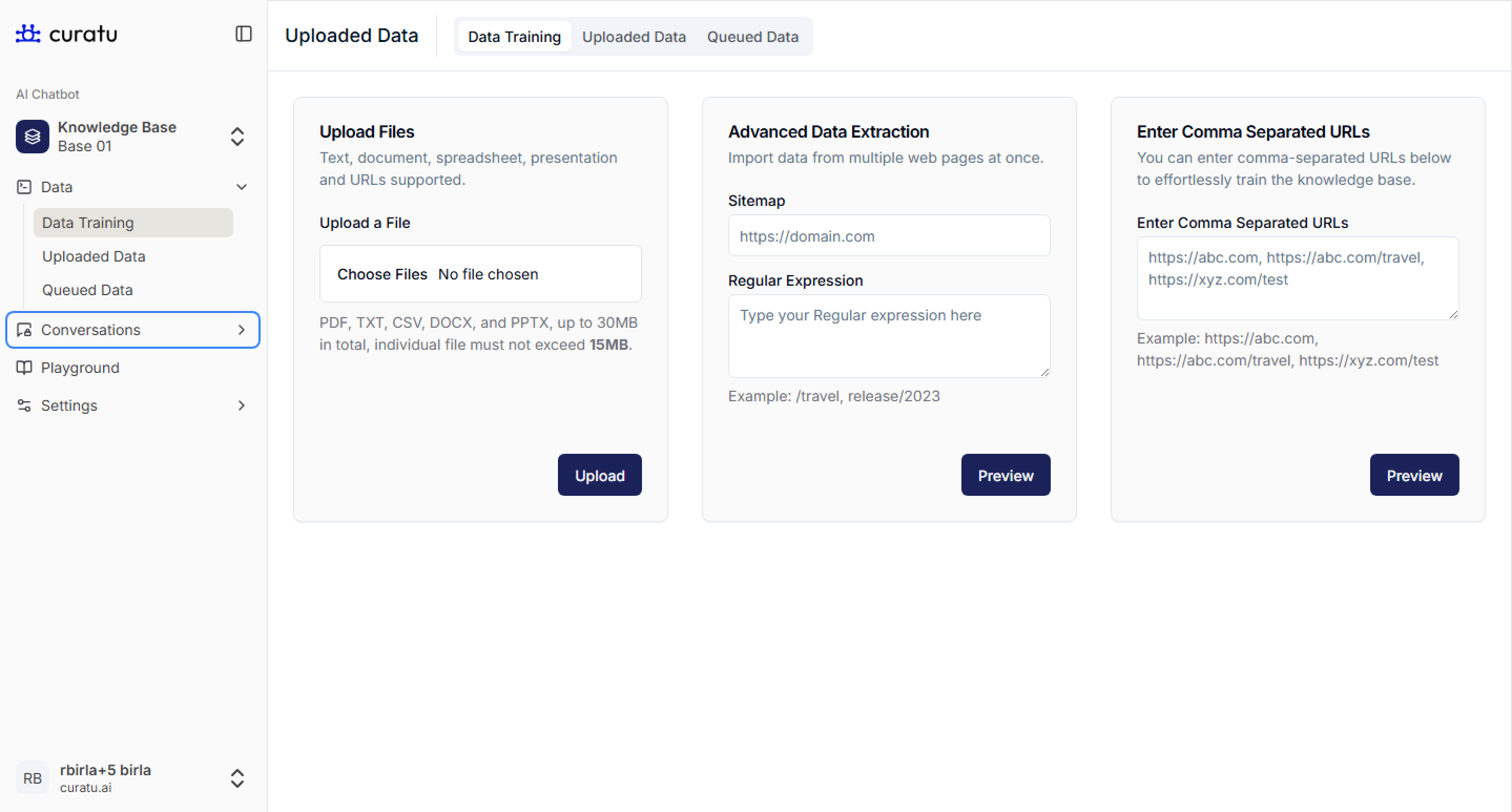This screenshot has width=1512, height=812.
Task: Click the Choose Files button
Action: (382, 274)
